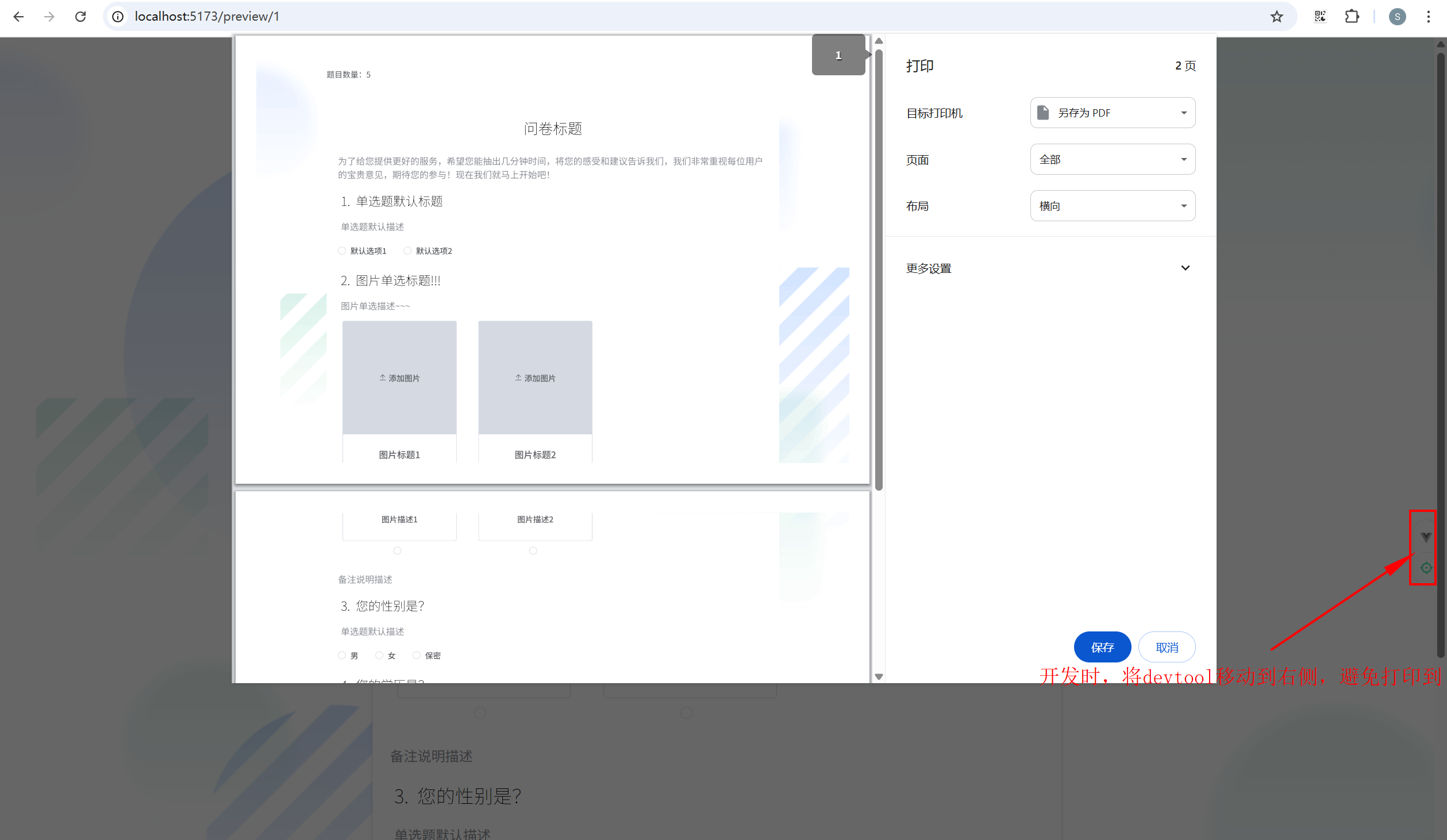Click the 保存 save button

pos(1102,648)
